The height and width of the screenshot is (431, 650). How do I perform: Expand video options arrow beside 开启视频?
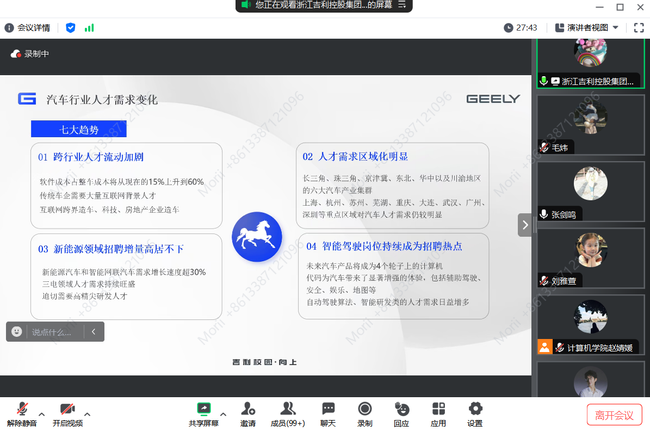tap(89, 410)
